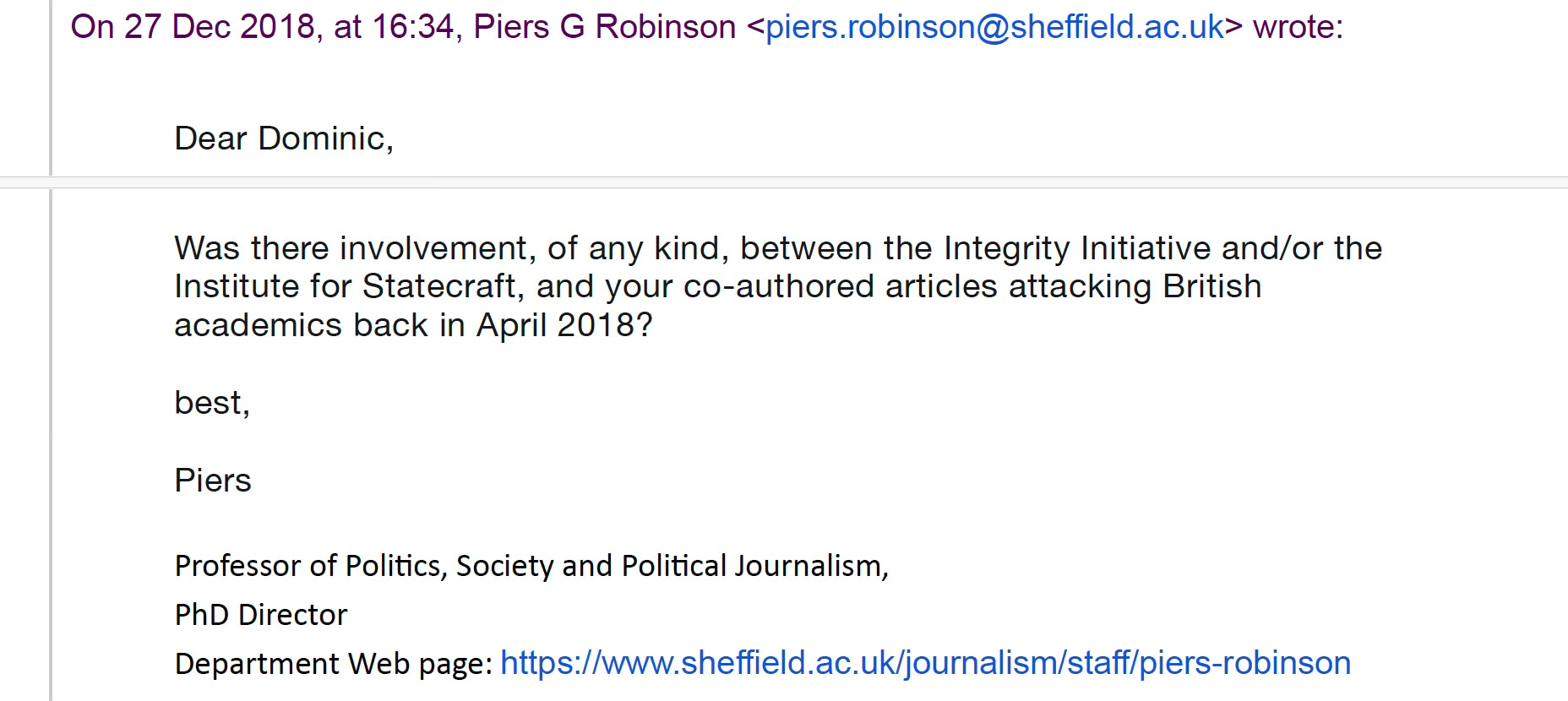Screen dimensions: 1568x701
Task: Click the text "April 2018?"
Action: (x=564, y=325)
